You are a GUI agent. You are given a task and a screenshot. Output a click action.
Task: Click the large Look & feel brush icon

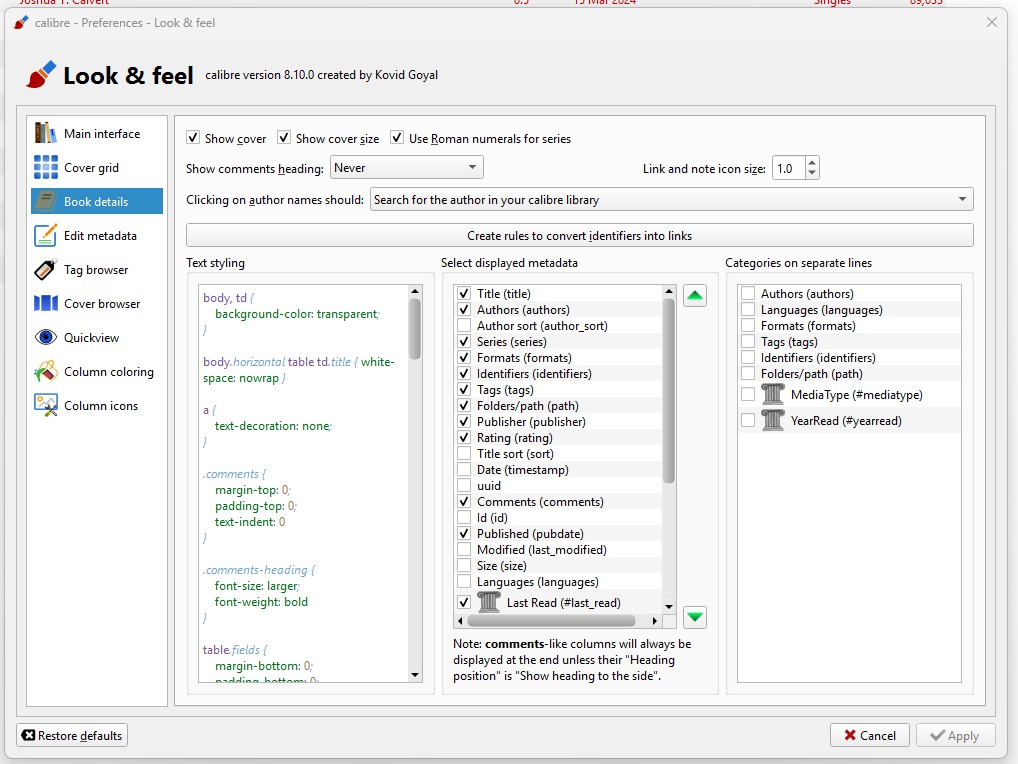[x=41, y=75]
